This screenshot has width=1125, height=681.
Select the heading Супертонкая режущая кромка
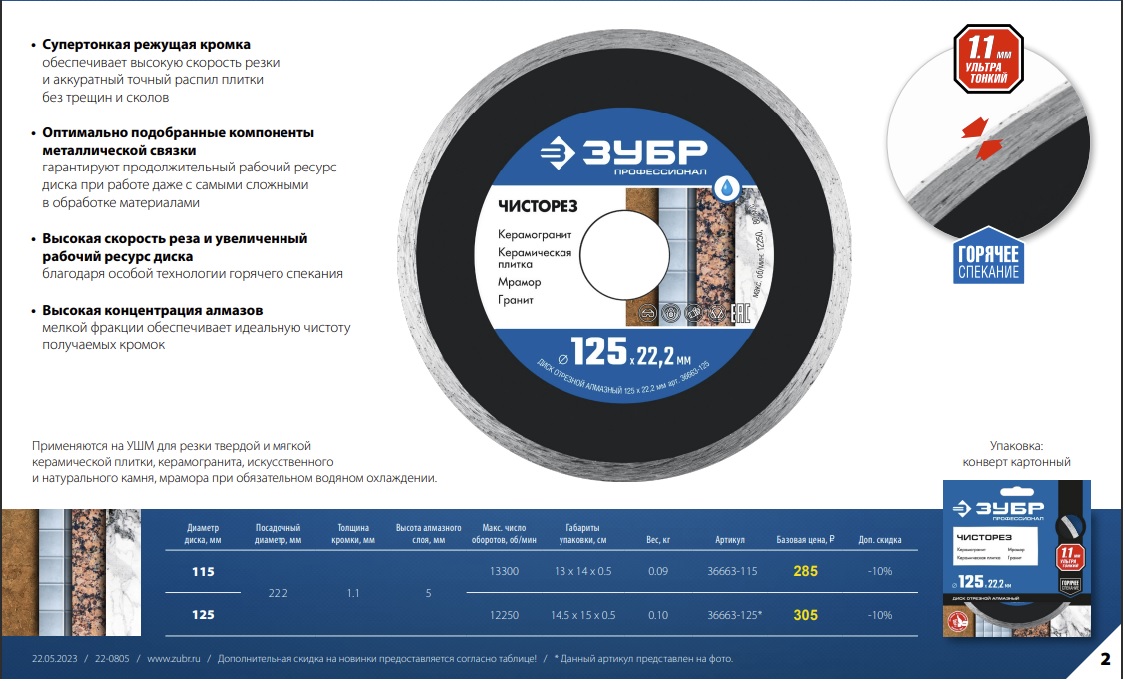click(146, 44)
